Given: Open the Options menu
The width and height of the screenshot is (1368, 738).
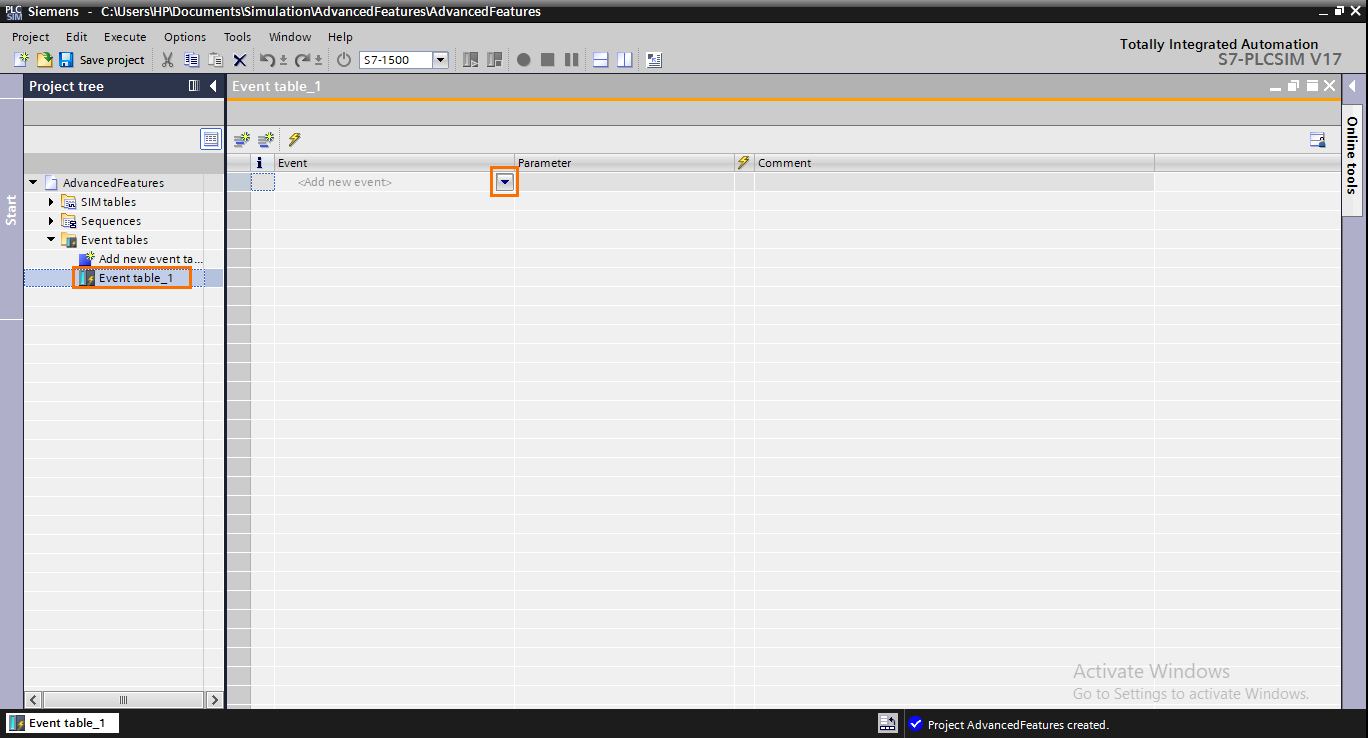Looking at the screenshot, I should [x=184, y=36].
